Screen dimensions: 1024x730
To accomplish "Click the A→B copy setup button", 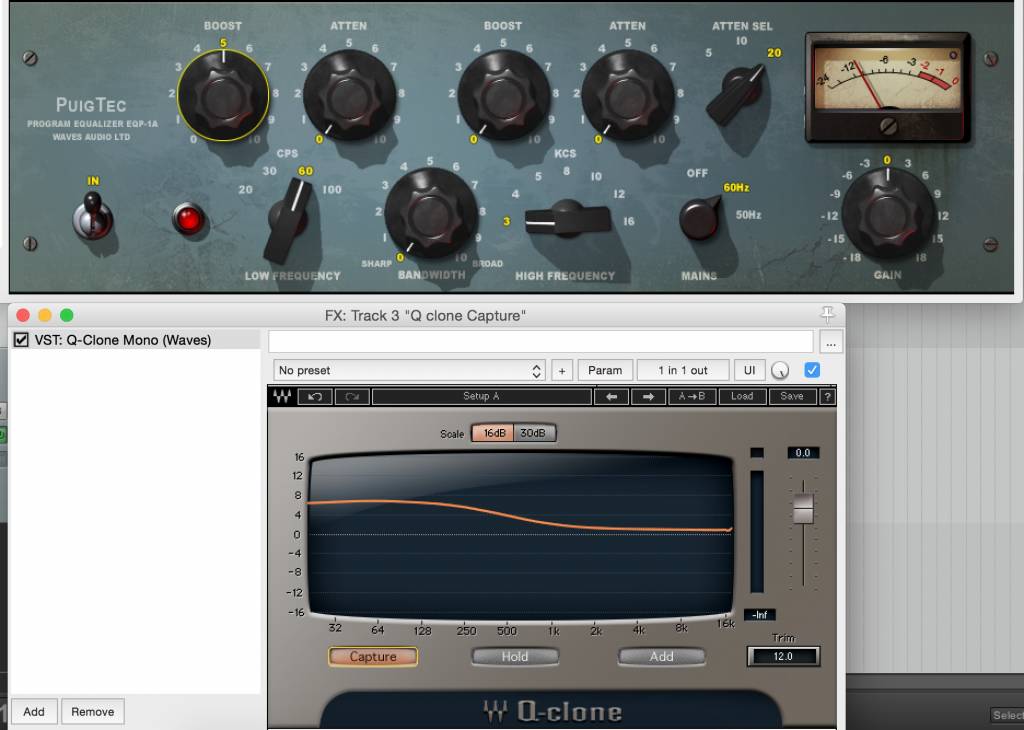I will 692,396.
